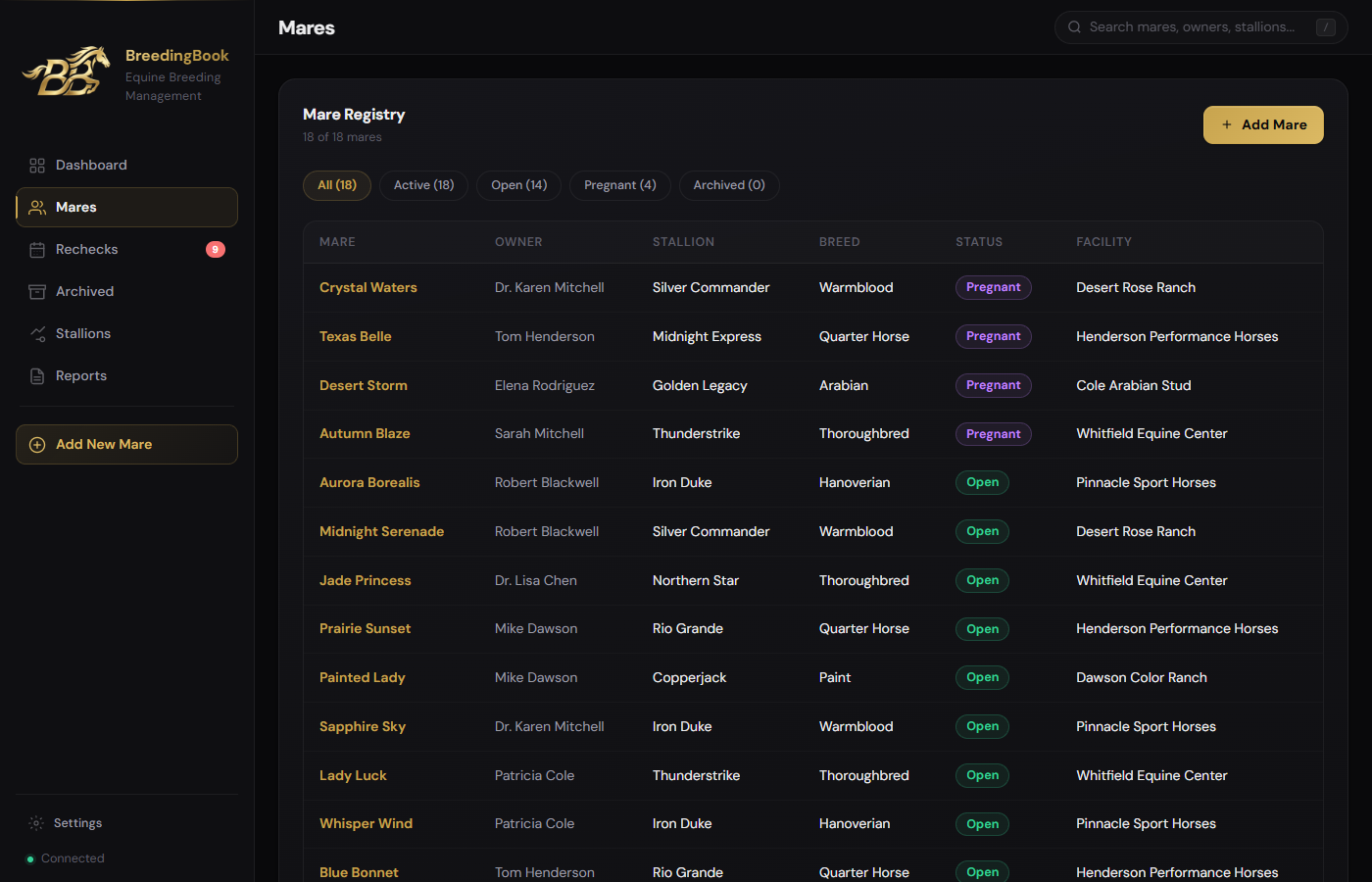Screen dimensions: 1372x882
Task: Show Archived (0) mares filter
Action: coord(729,185)
